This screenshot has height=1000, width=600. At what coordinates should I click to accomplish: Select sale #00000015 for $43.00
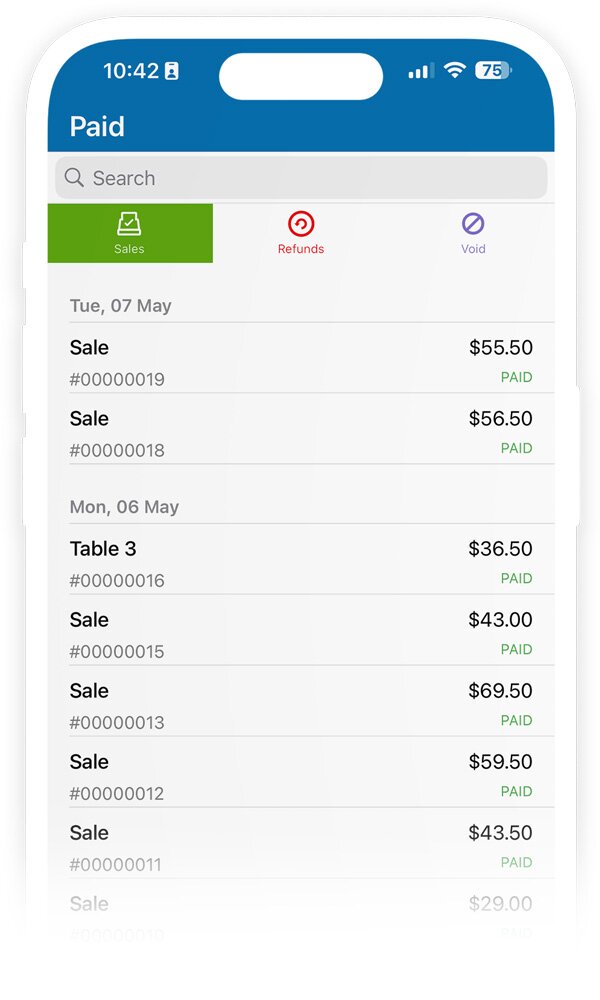(300, 634)
